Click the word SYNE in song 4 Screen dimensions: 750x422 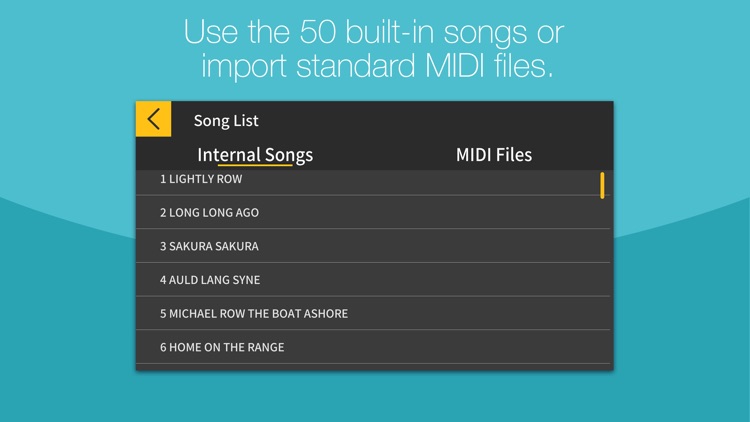tap(246, 280)
